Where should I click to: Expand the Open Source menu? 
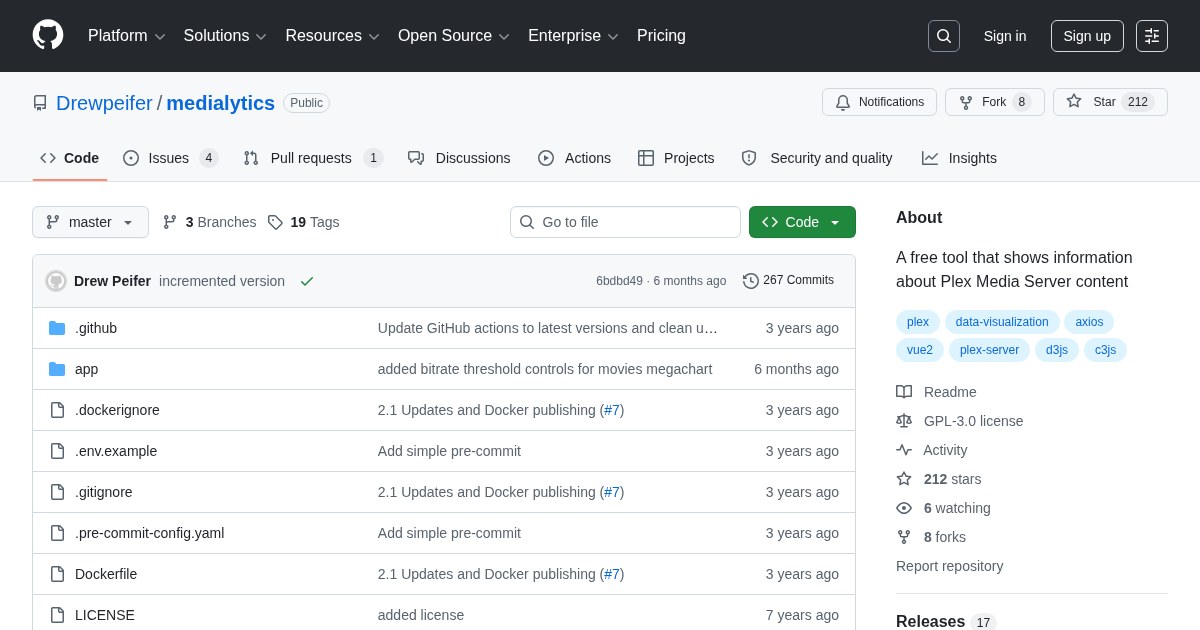pos(454,36)
